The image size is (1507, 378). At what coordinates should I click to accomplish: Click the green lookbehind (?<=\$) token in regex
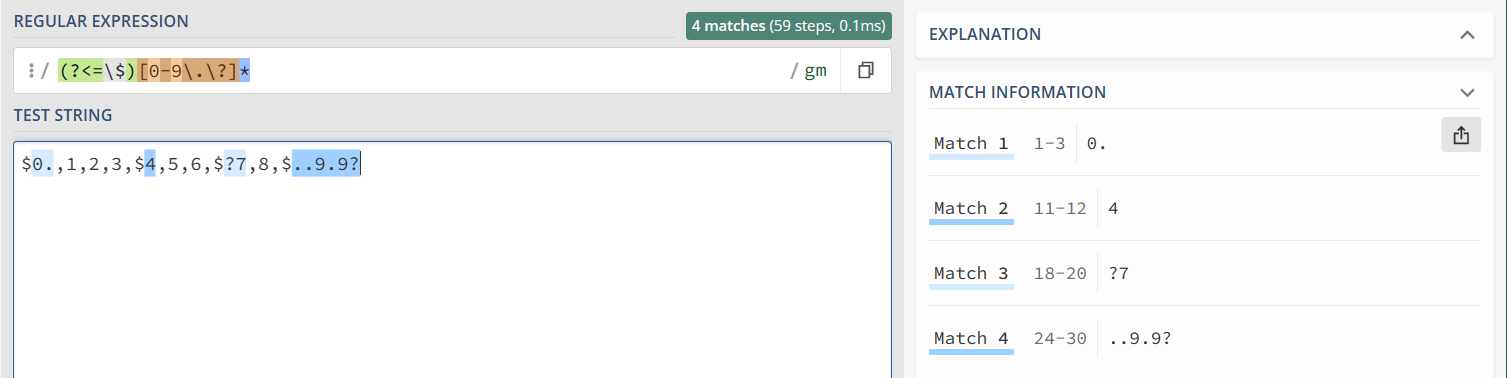coord(97,71)
